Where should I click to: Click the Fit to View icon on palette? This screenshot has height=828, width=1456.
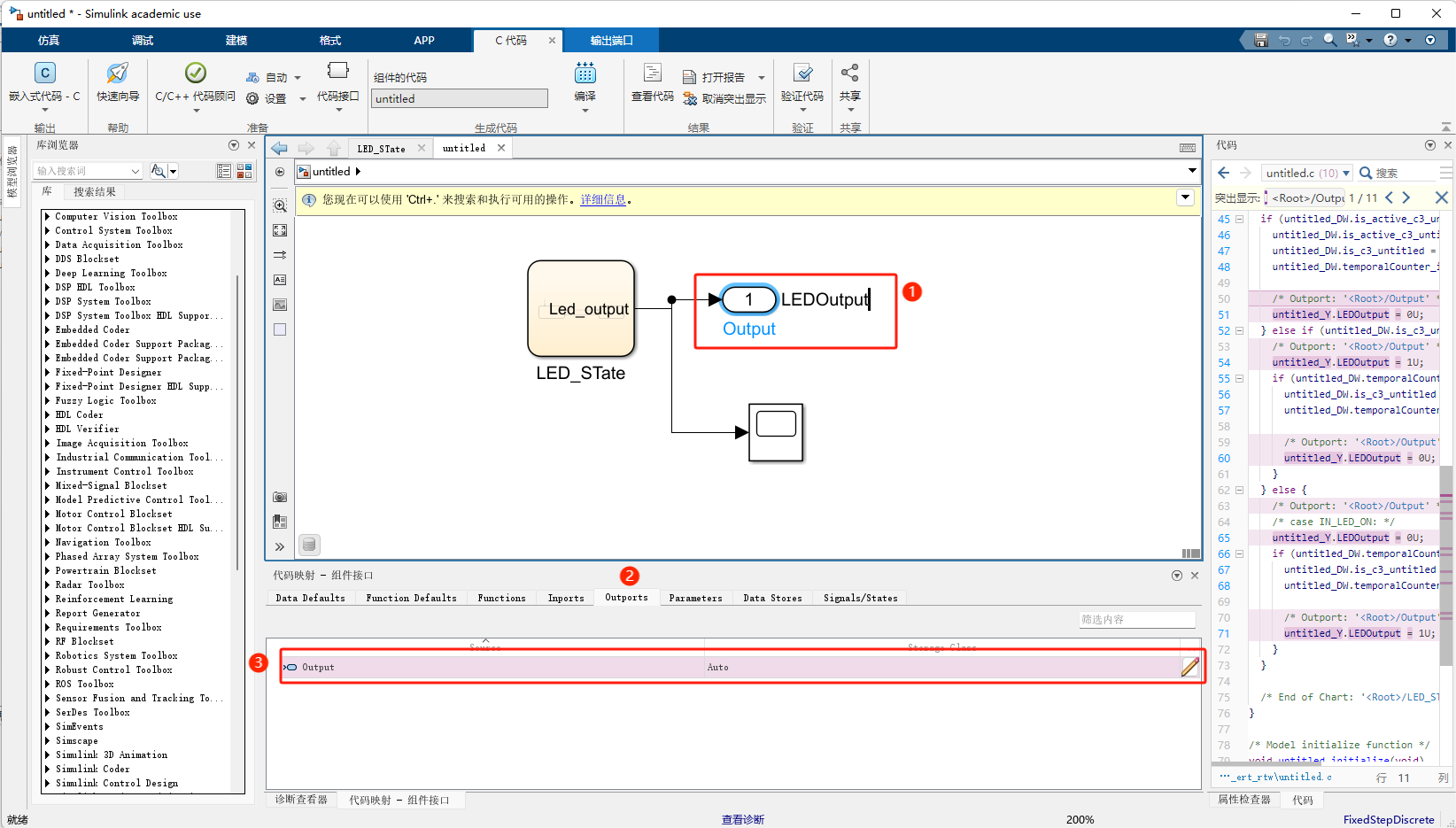pos(280,230)
